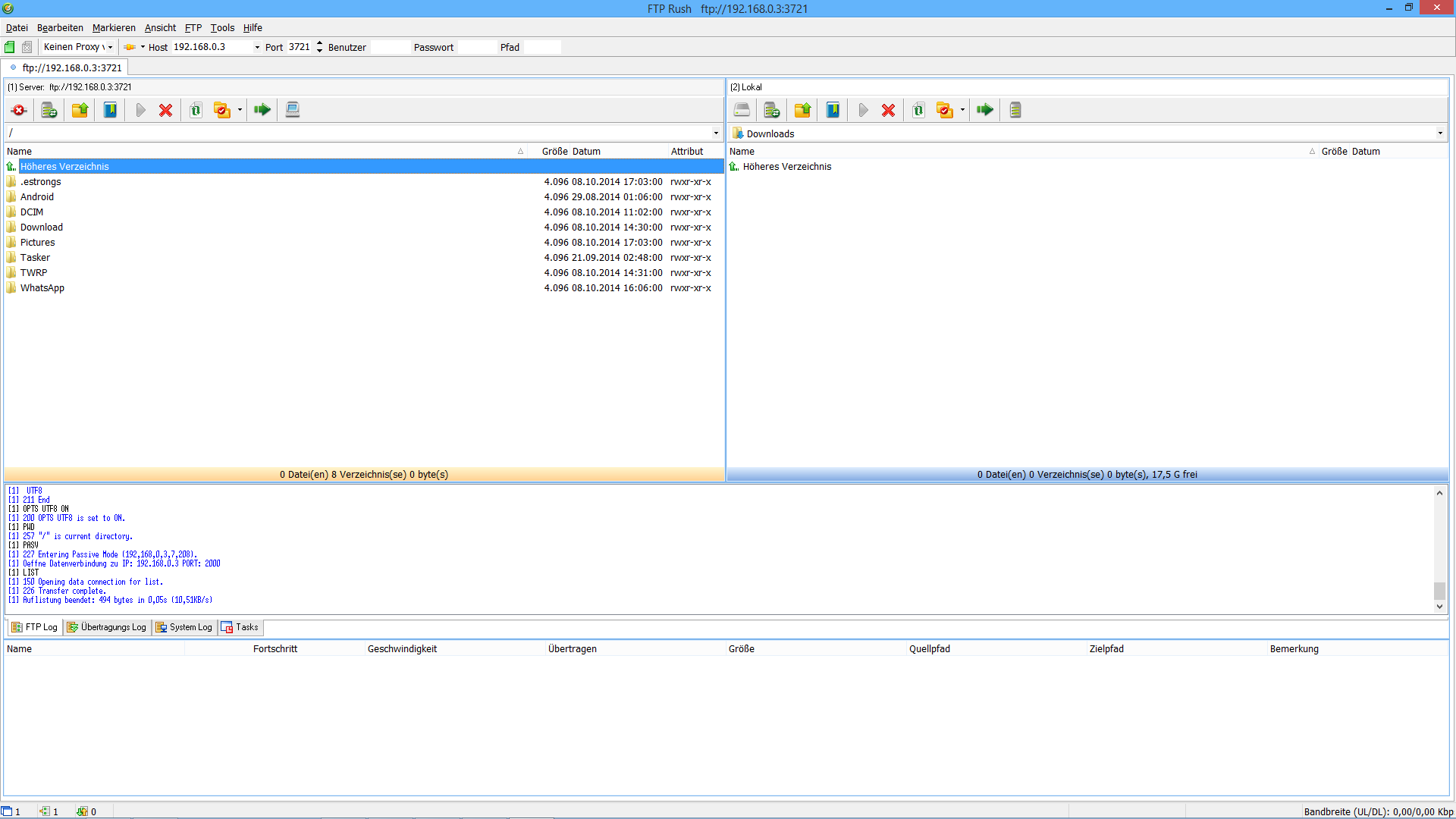Image resolution: width=1456 pixels, height=819 pixels.
Task: Open the Markieren menu
Action: [x=114, y=28]
